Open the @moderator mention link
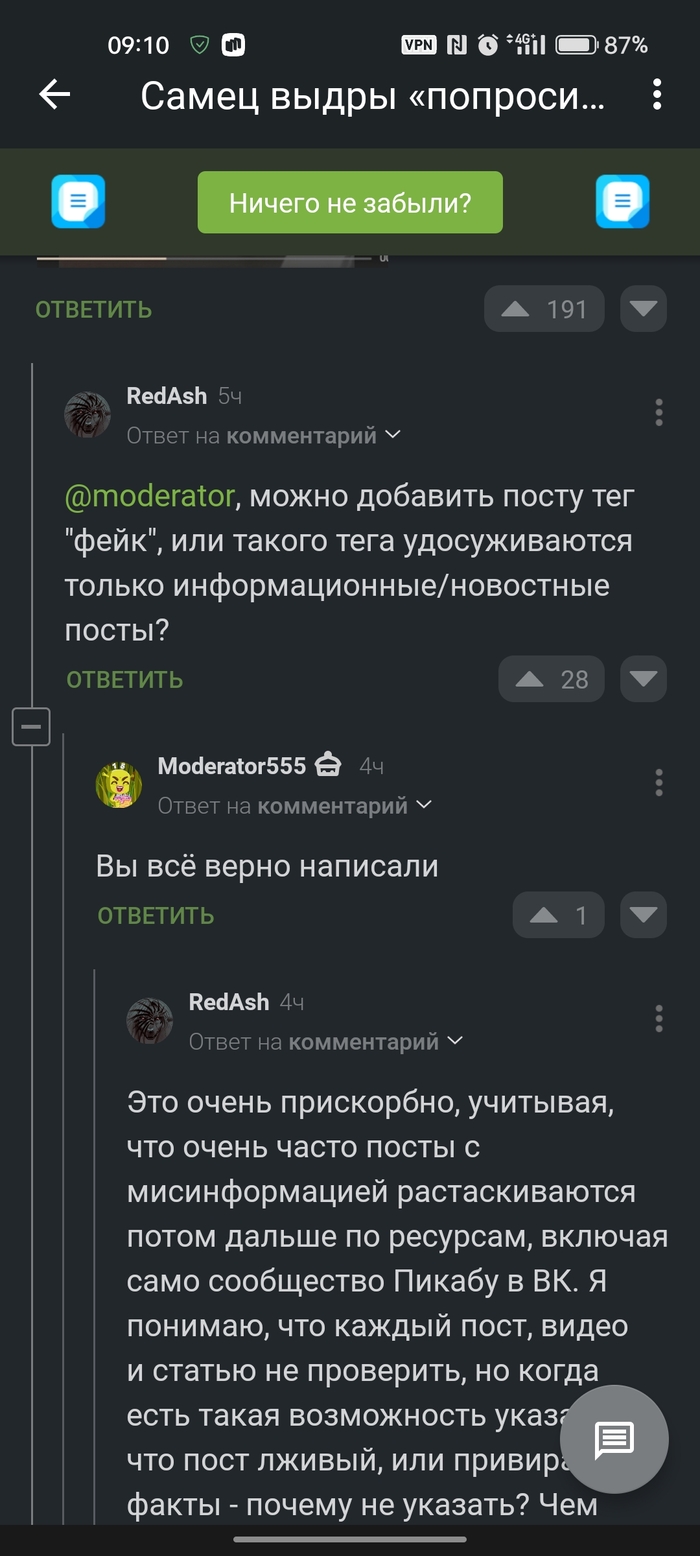This screenshot has height=1556, width=700. [x=149, y=496]
